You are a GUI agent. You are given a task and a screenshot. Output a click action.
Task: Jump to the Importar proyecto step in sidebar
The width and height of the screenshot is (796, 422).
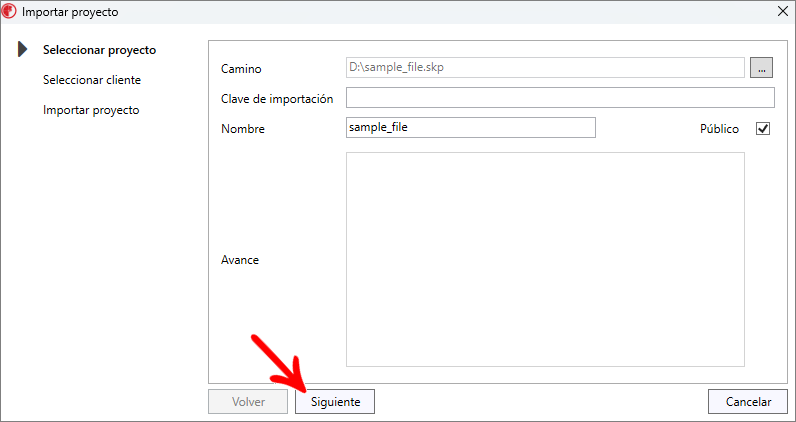[91, 110]
